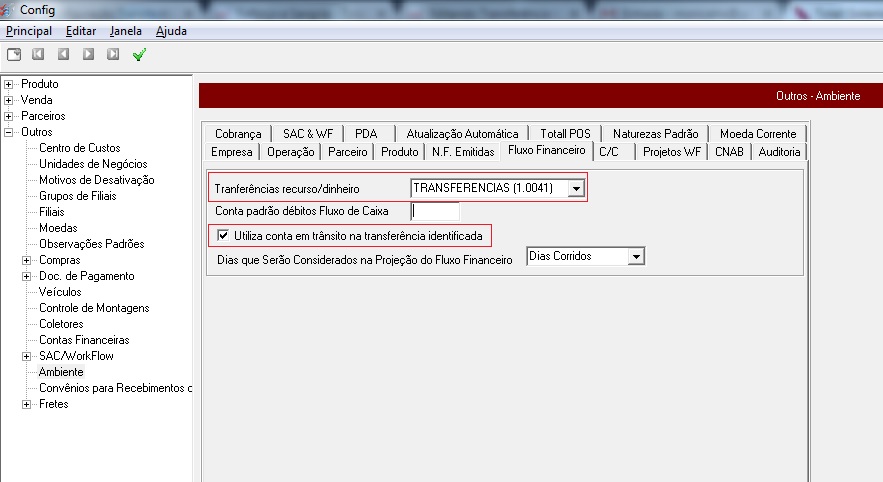Open the Auditoria tab

click(x=779, y=151)
